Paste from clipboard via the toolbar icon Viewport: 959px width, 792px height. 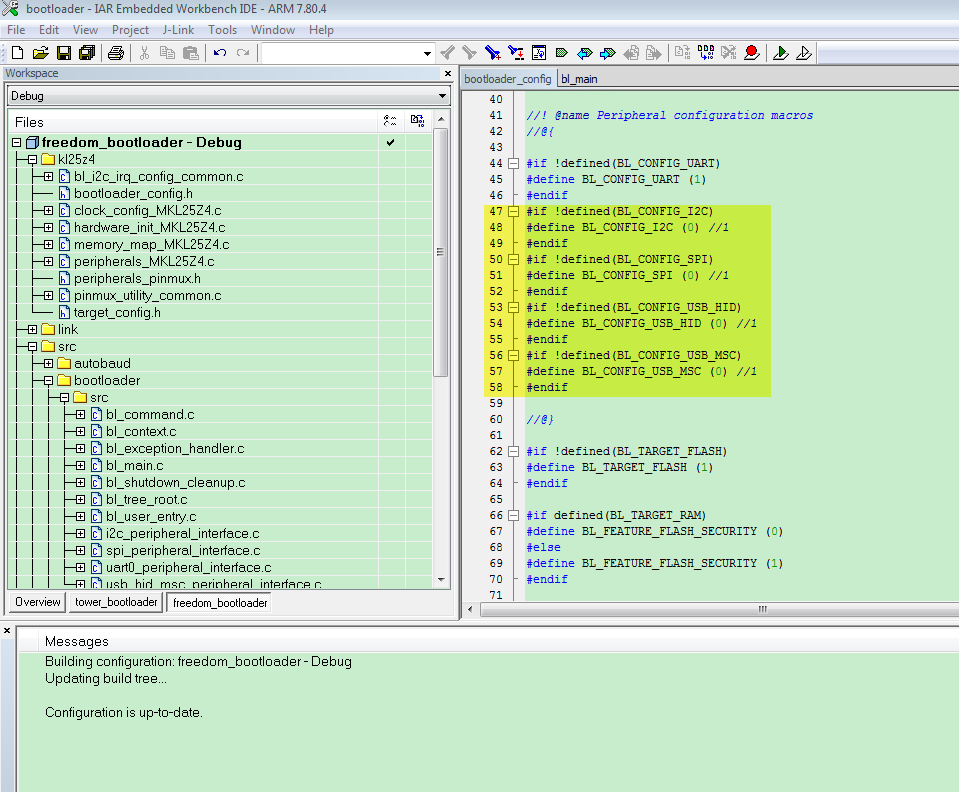[191, 53]
